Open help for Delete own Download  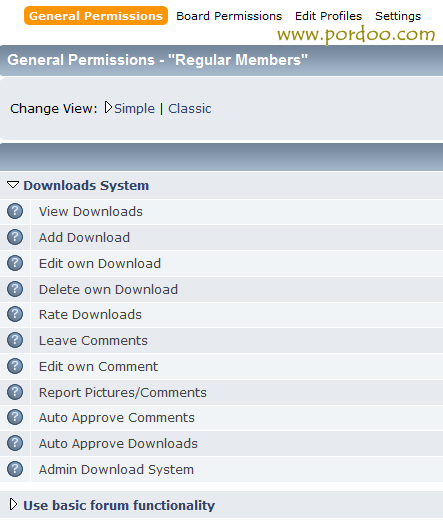[x=15, y=289]
